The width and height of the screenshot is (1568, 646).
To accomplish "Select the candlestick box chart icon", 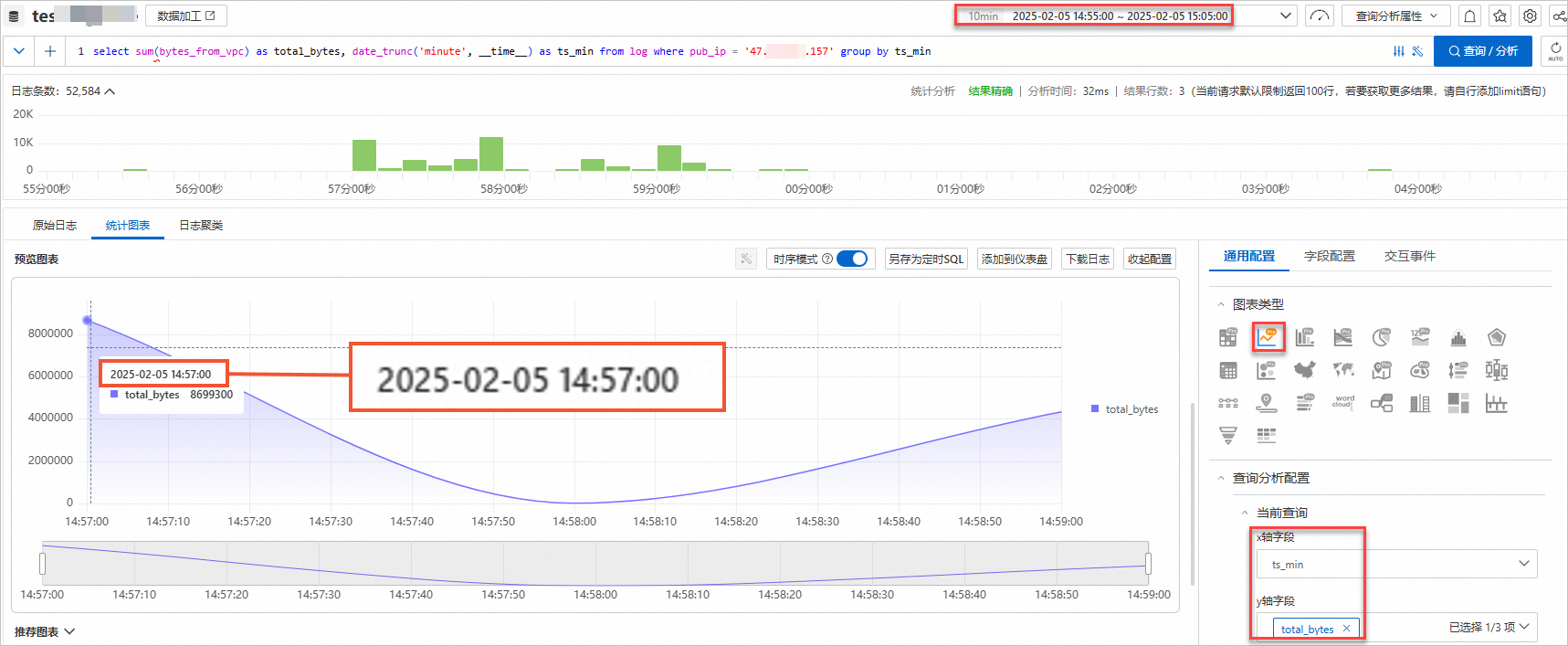I will pos(1497,370).
